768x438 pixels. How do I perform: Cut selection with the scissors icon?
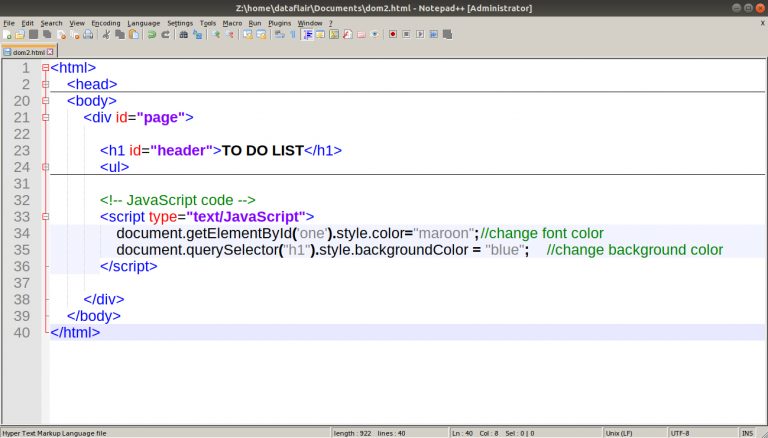(106, 34)
